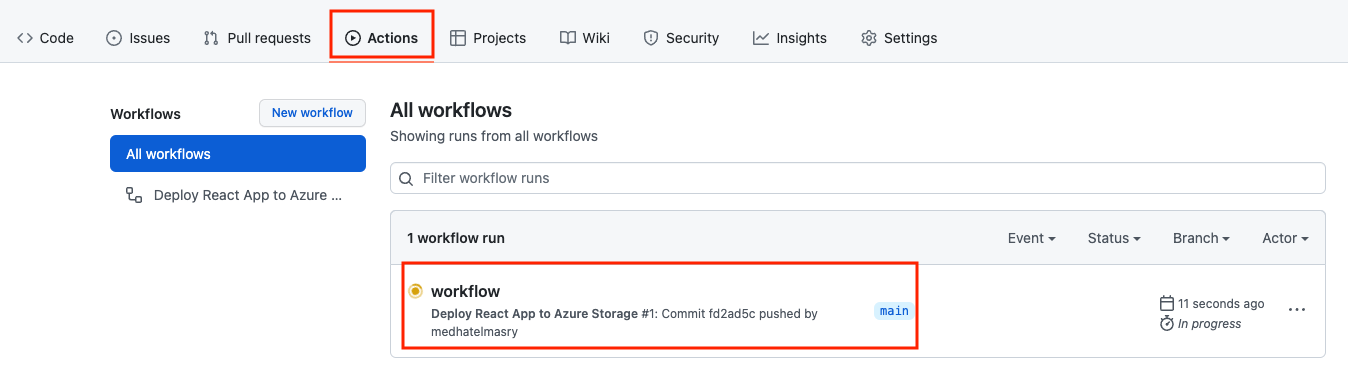The image size is (1348, 373).
Task: Open the Issues tab
Action: point(138,38)
